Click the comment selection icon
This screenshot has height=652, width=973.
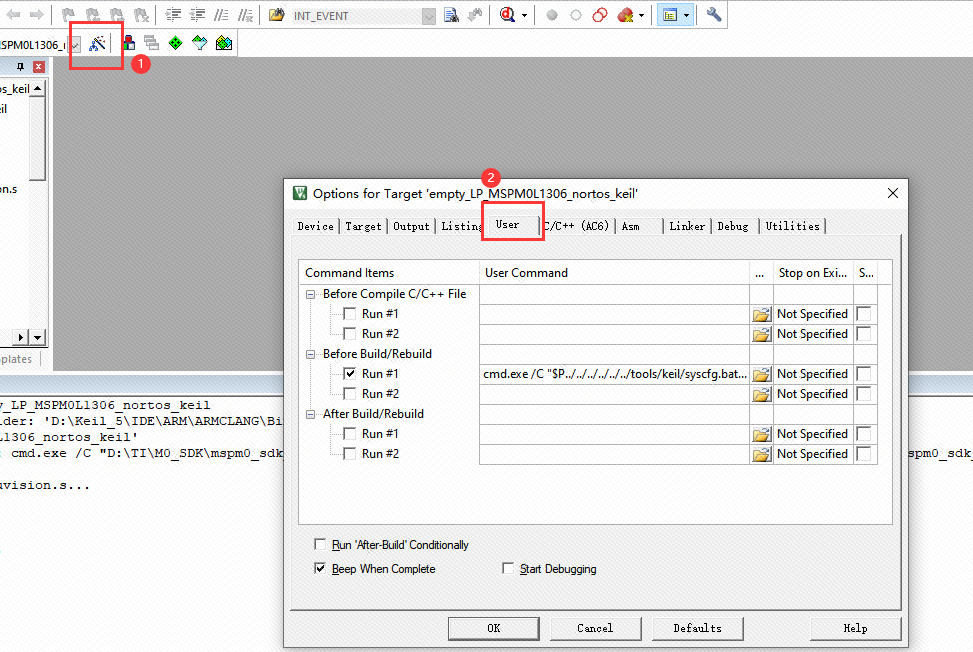[x=221, y=15]
